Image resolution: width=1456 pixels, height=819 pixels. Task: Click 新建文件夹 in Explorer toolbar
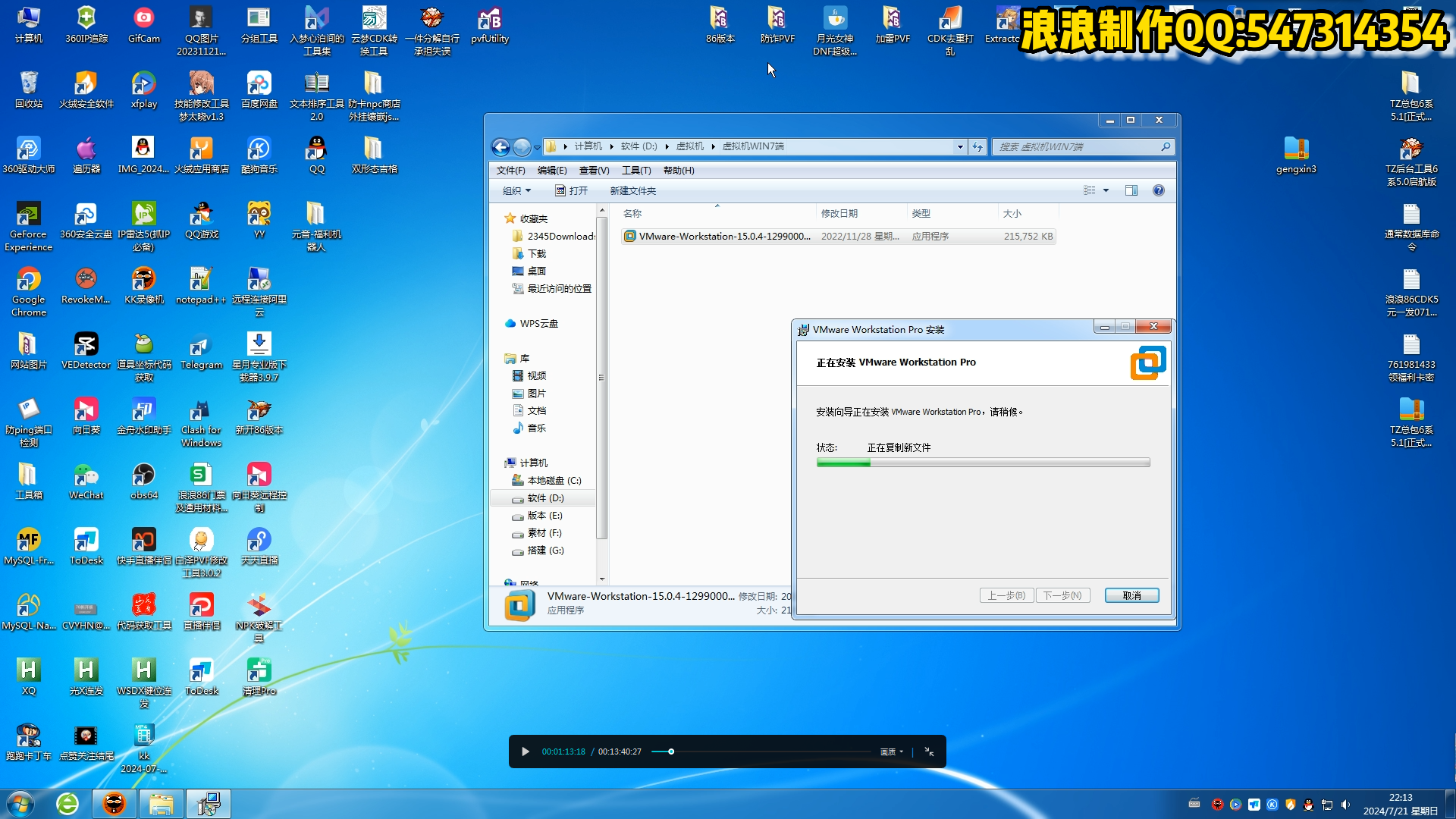coord(633,190)
